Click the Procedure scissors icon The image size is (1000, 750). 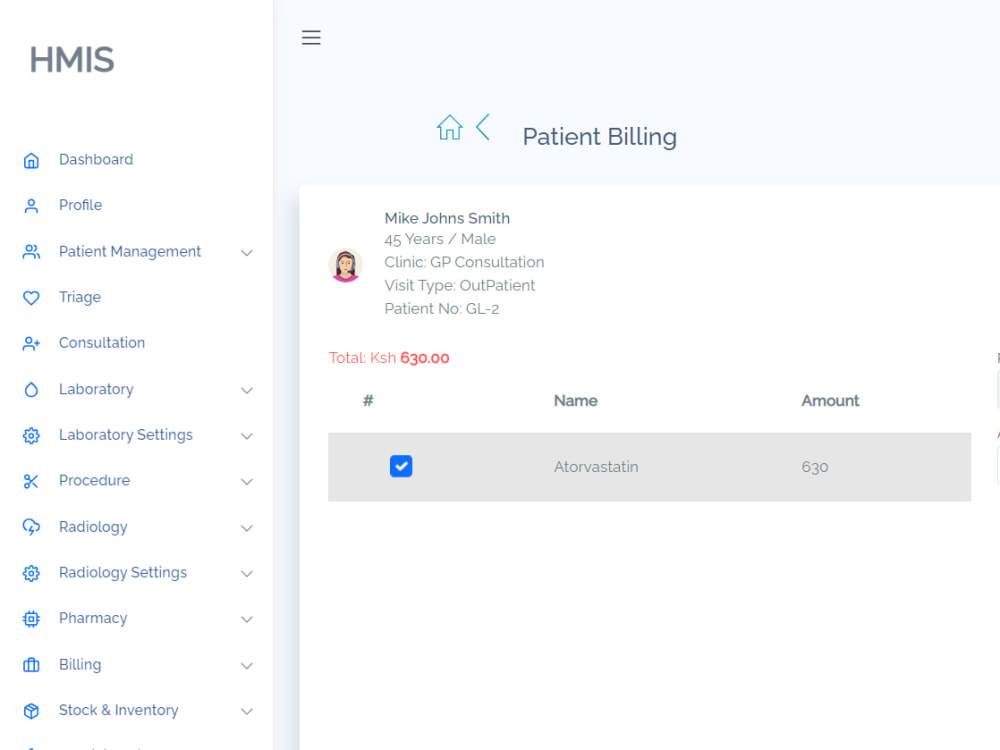31,482
